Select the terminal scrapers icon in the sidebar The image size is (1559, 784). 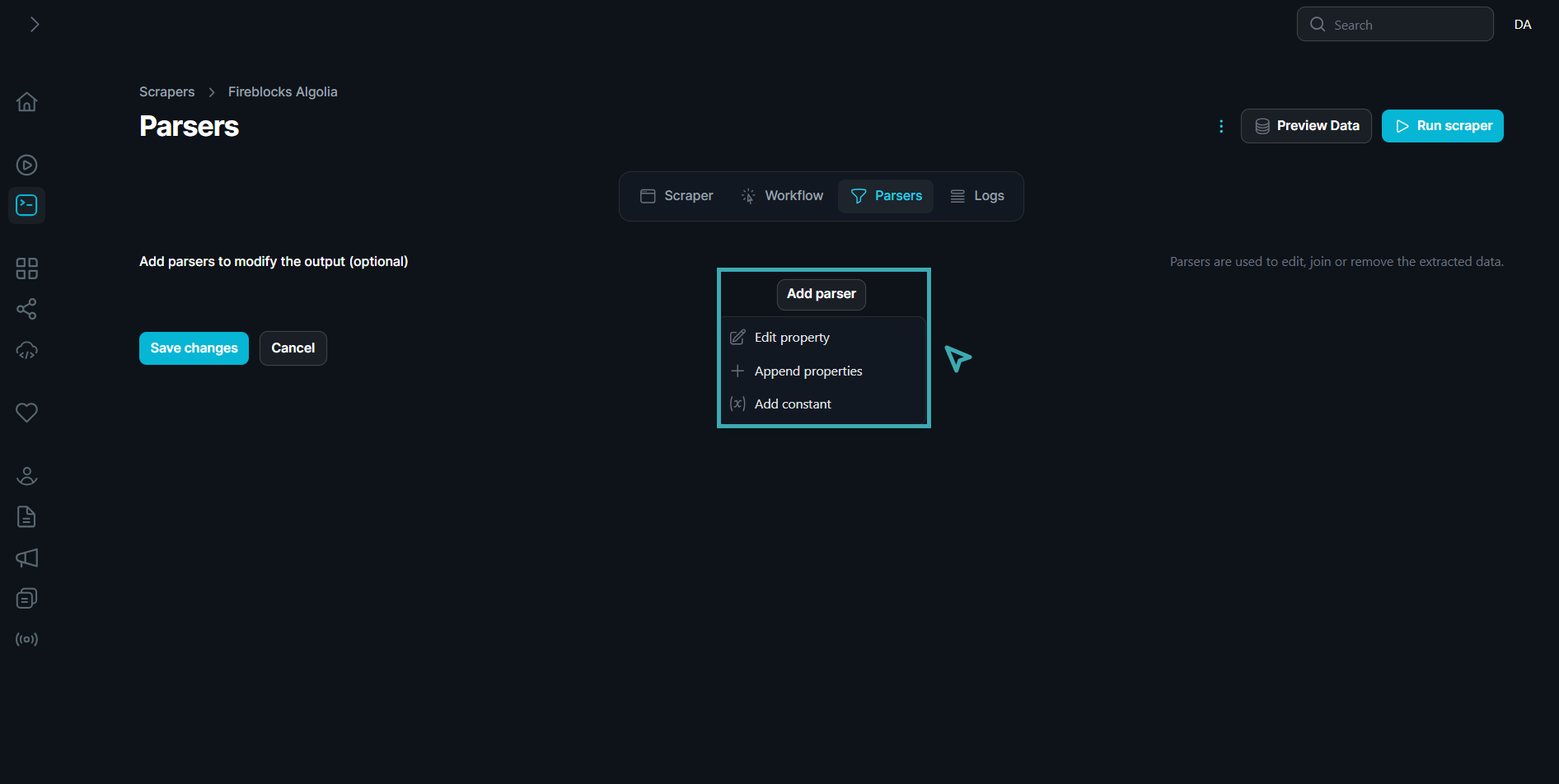point(27,205)
